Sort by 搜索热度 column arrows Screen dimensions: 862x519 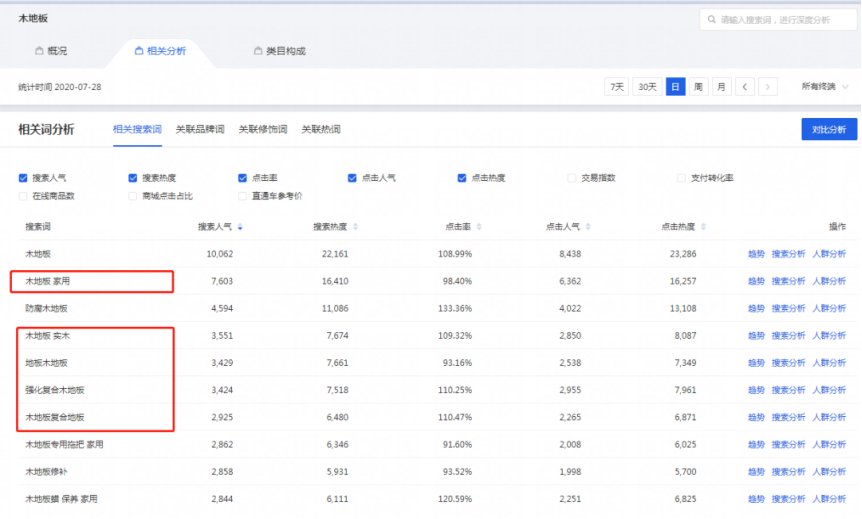pyautogui.click(x=356, y=227)
